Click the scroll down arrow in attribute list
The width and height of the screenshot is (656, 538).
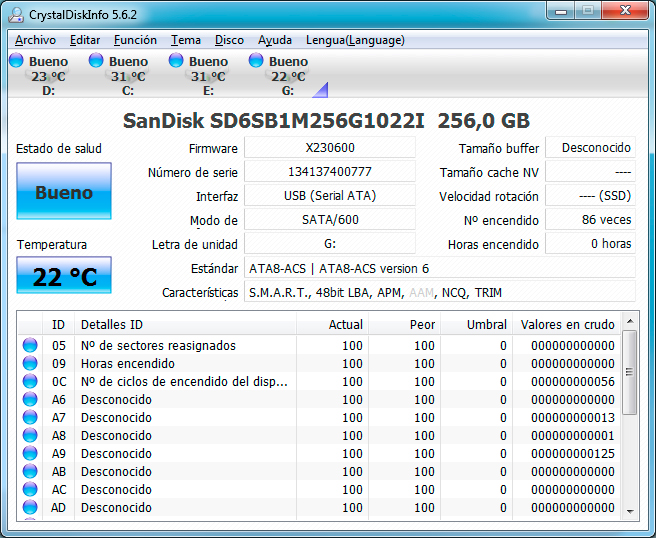pos(629,510)
